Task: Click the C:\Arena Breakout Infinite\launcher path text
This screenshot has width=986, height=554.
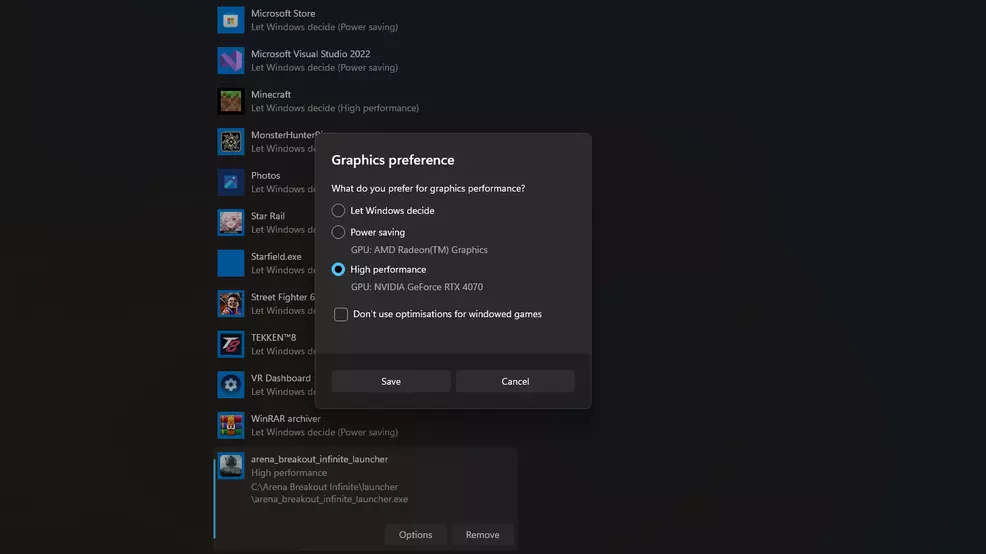Action: tap(324, 487)
